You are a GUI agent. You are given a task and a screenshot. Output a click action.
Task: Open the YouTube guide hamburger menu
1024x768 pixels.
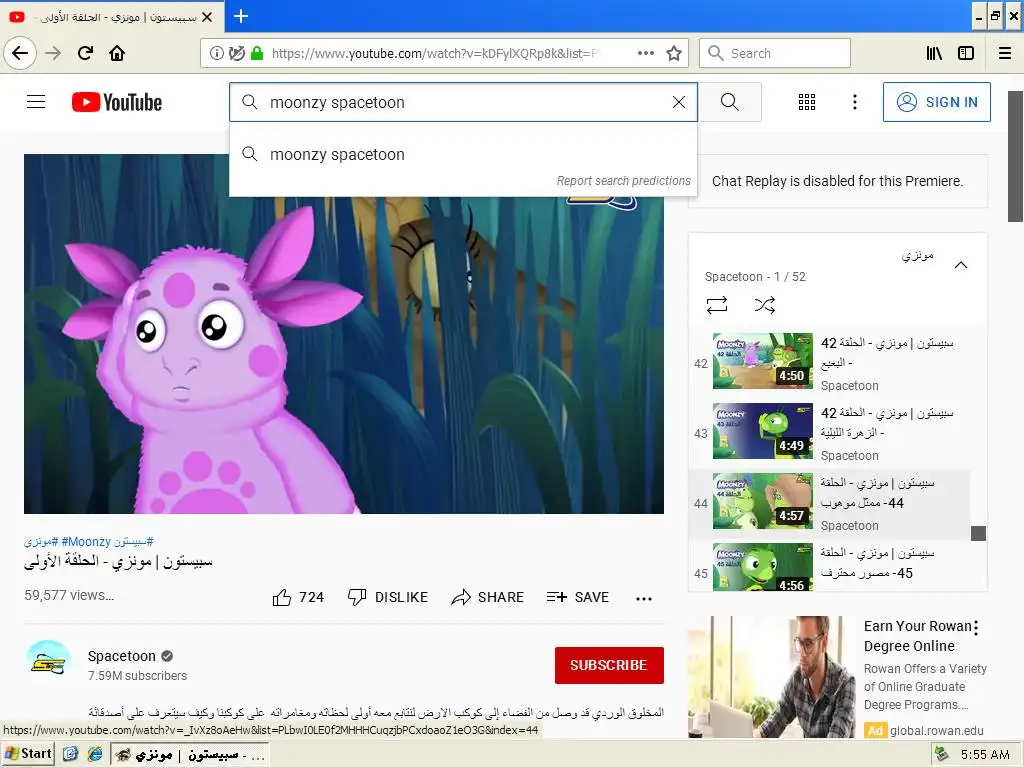[36, 102]
